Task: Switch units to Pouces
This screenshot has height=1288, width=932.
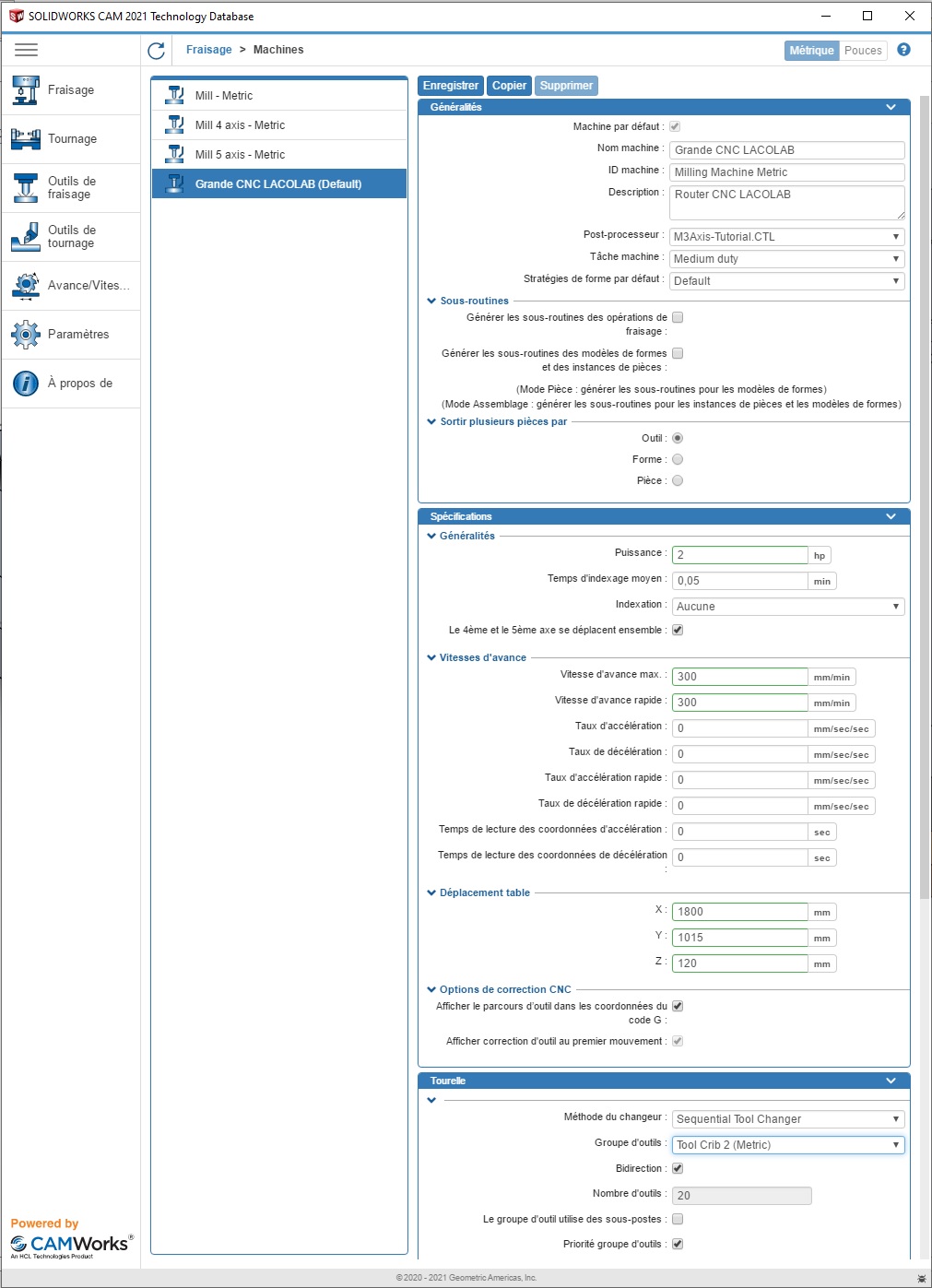Action: pos(863,51)
